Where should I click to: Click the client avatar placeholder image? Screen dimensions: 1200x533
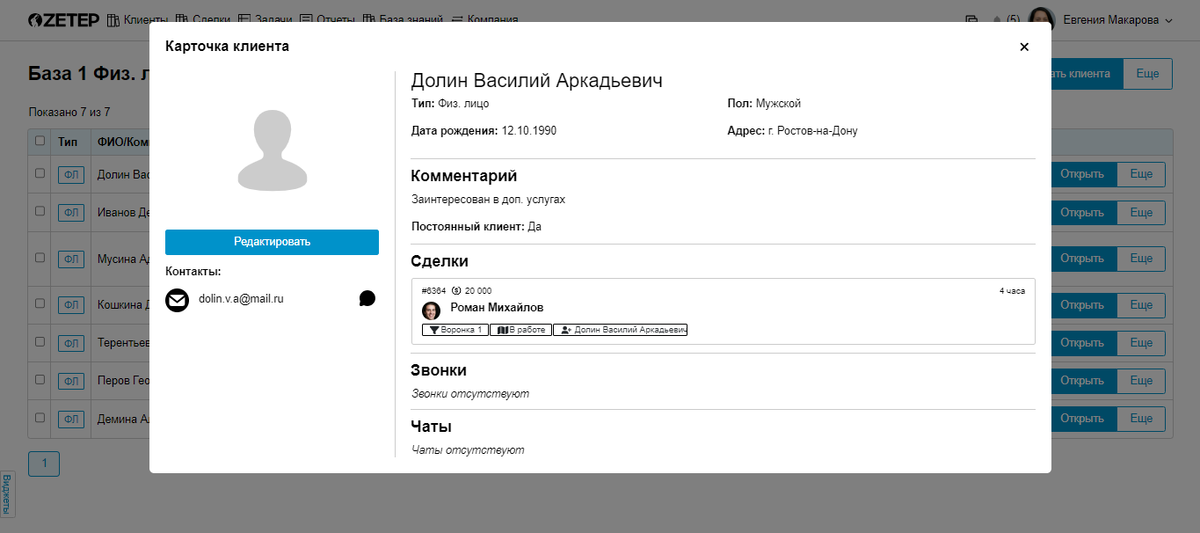272,150
